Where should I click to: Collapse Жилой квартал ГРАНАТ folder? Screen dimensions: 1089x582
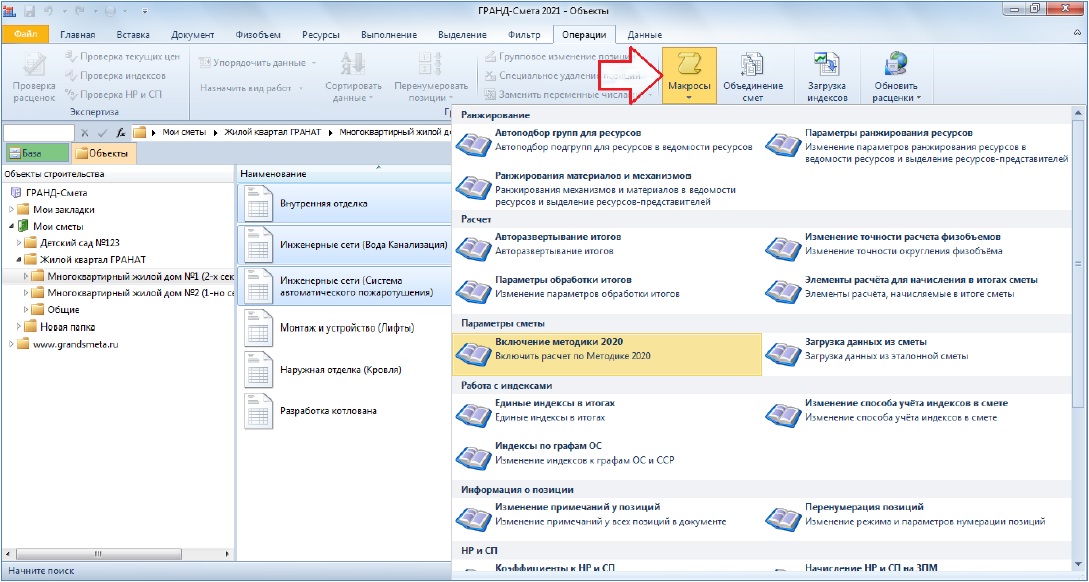(x=19, y=260)
